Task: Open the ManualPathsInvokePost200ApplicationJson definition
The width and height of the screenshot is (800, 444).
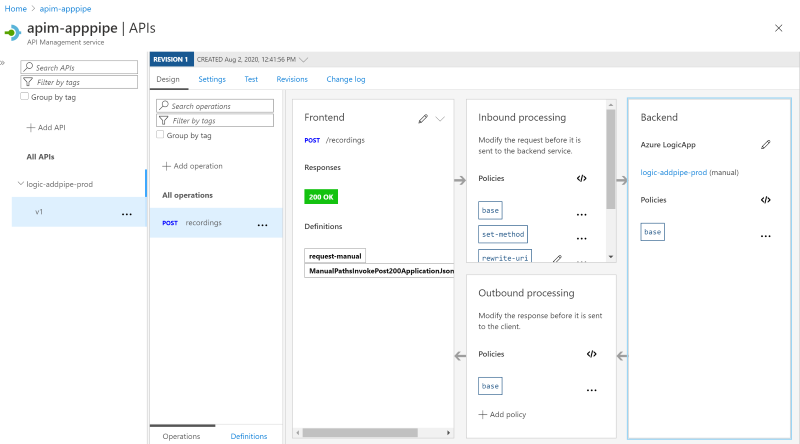Action: point(380,270)
